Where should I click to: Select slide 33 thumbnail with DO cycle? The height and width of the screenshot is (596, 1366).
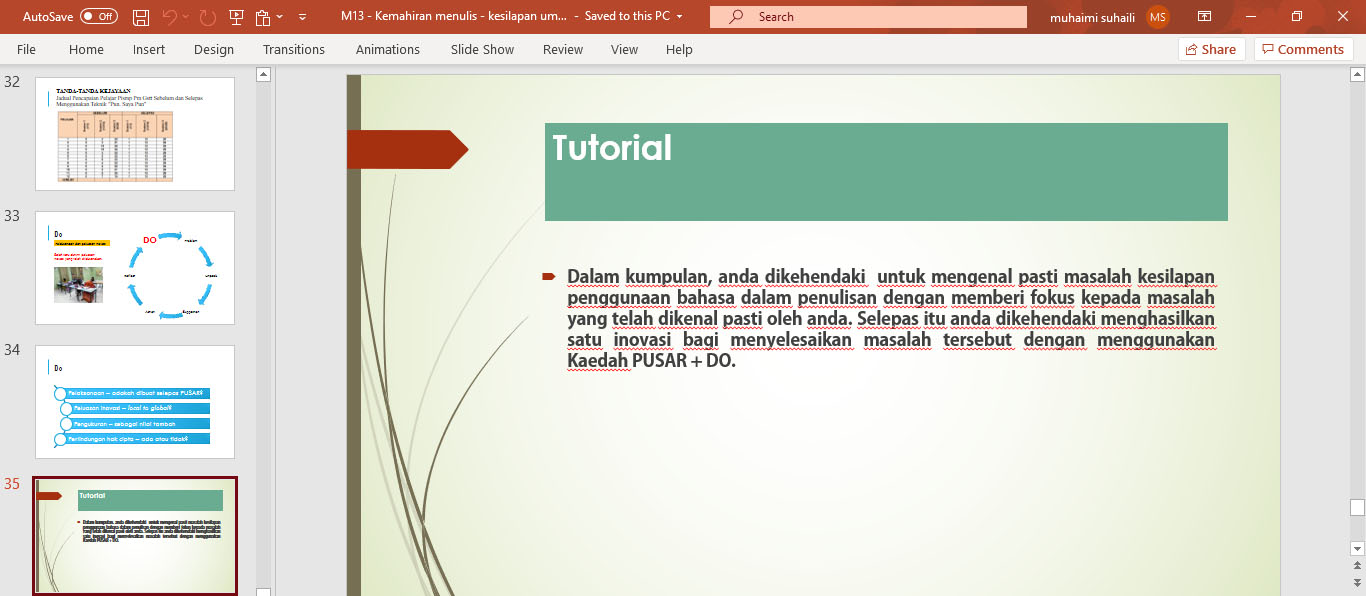(x=135, y=268)
